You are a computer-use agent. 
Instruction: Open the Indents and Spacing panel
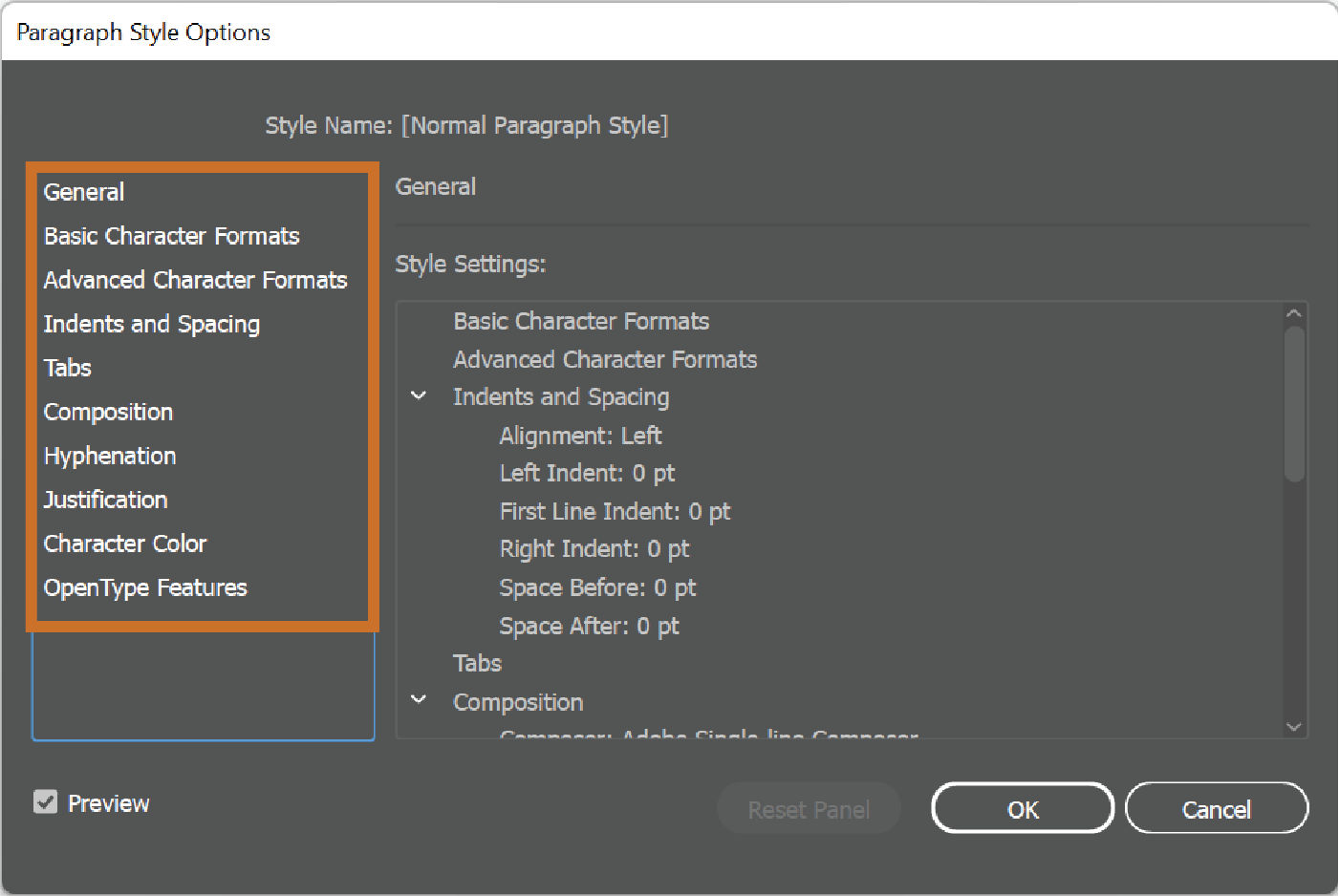click(x=151, y=324)
